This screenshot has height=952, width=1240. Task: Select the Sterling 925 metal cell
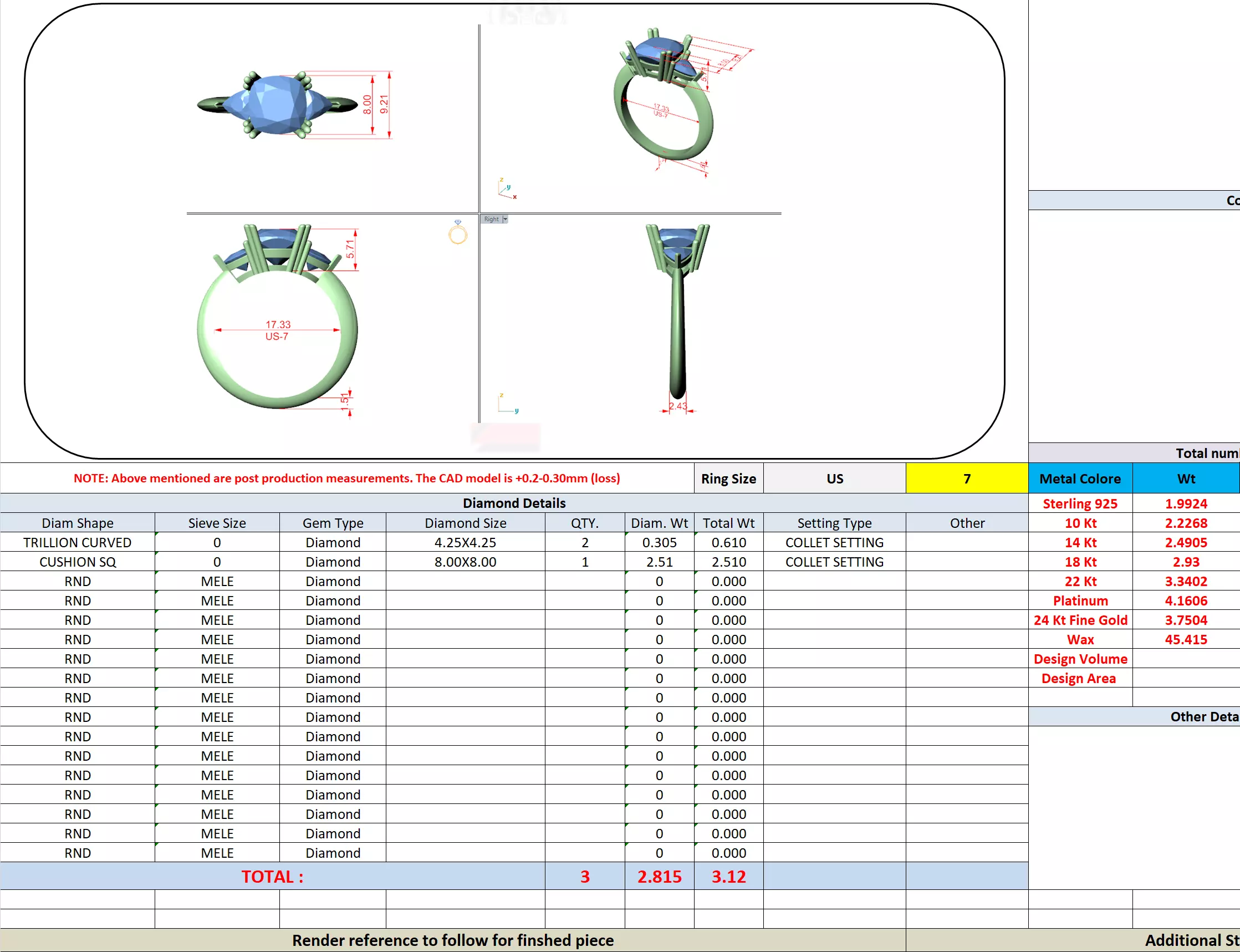[1080, 504]
